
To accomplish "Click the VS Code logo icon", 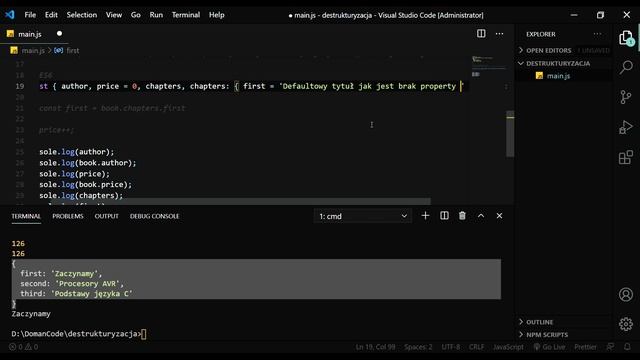I will point(10,15).
